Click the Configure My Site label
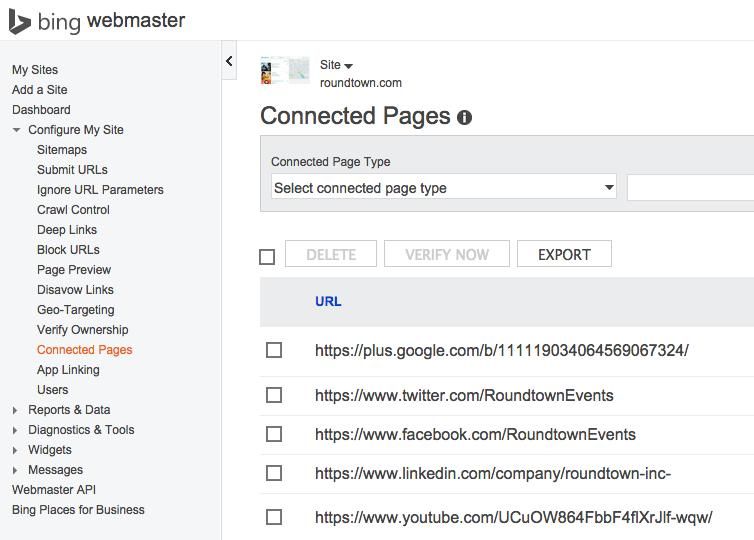 (x=76, y=130)
